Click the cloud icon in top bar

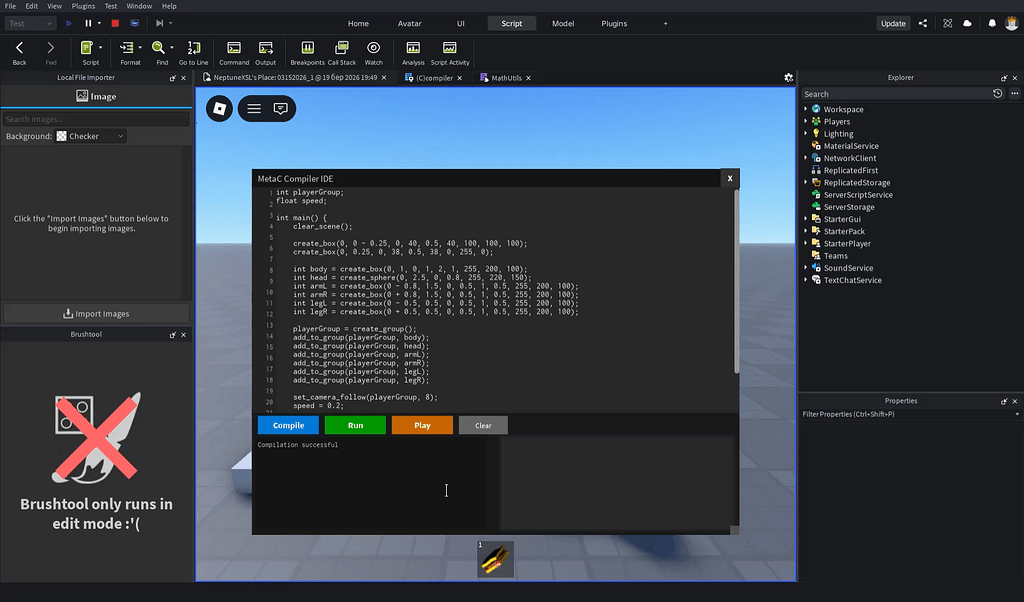967,24
